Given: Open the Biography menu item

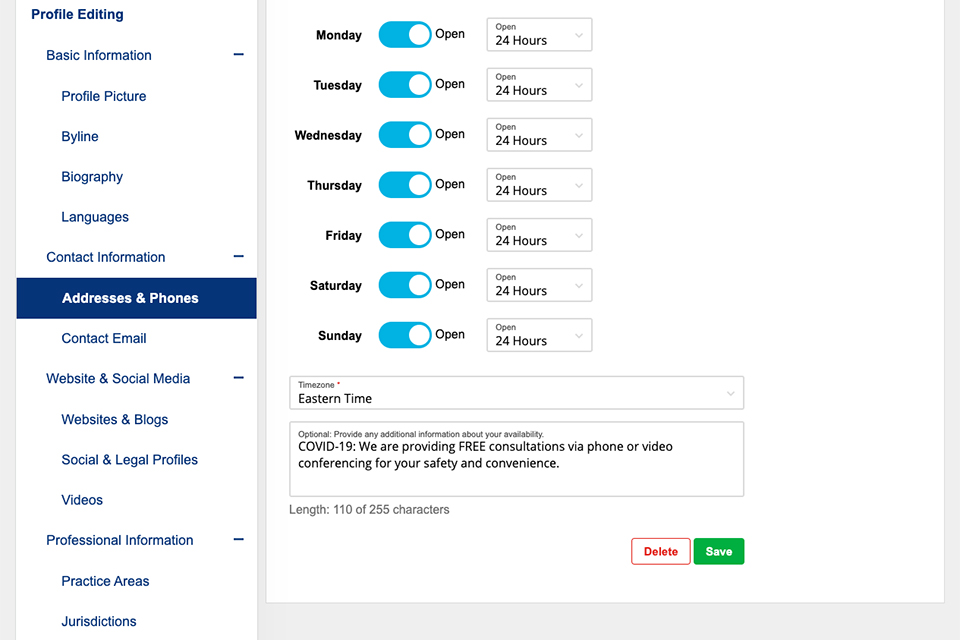Looking at the screenshot, I should [92, 177].
